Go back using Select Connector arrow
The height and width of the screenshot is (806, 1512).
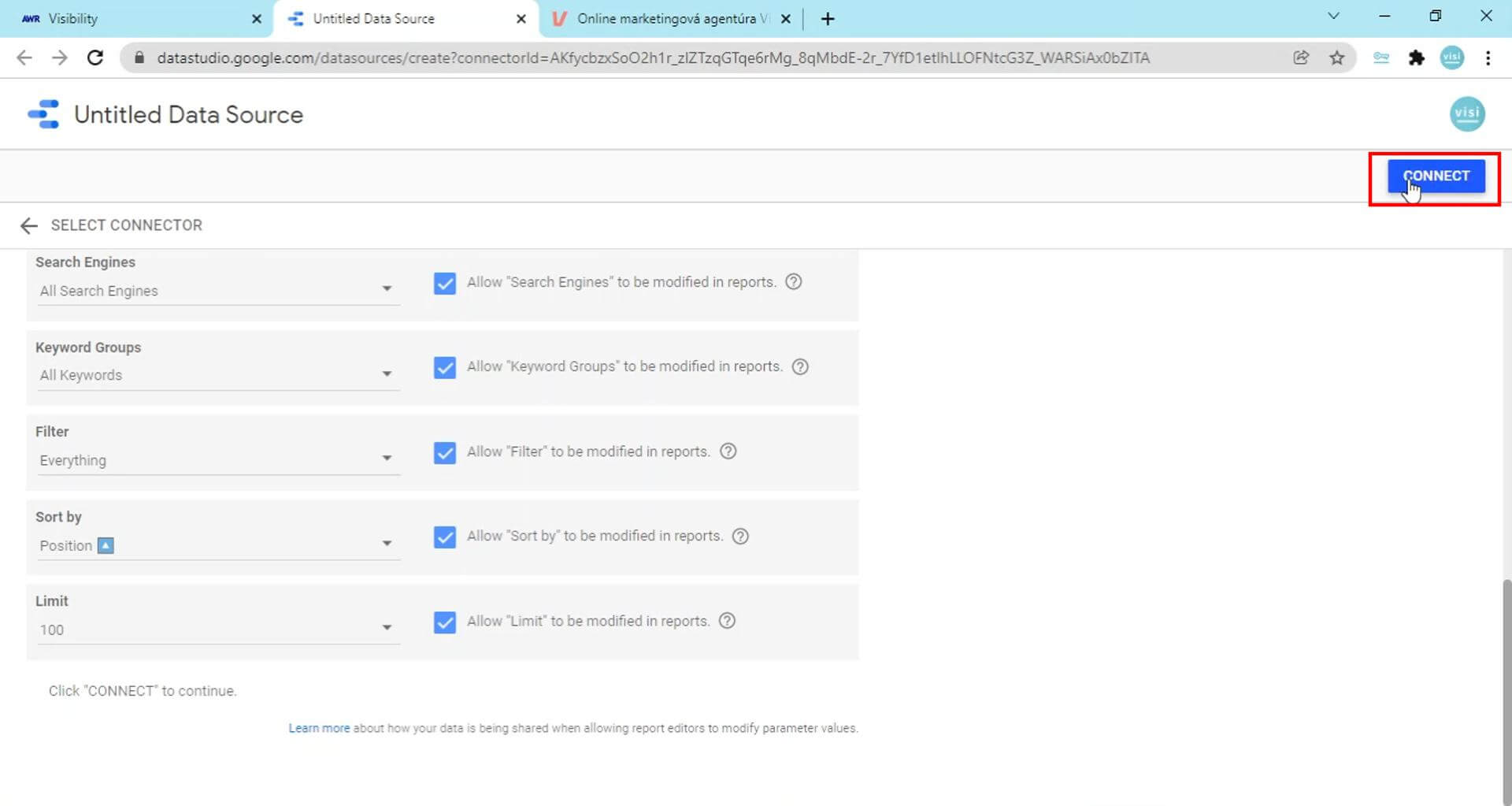pyautogui.click(x=28, y=226)
